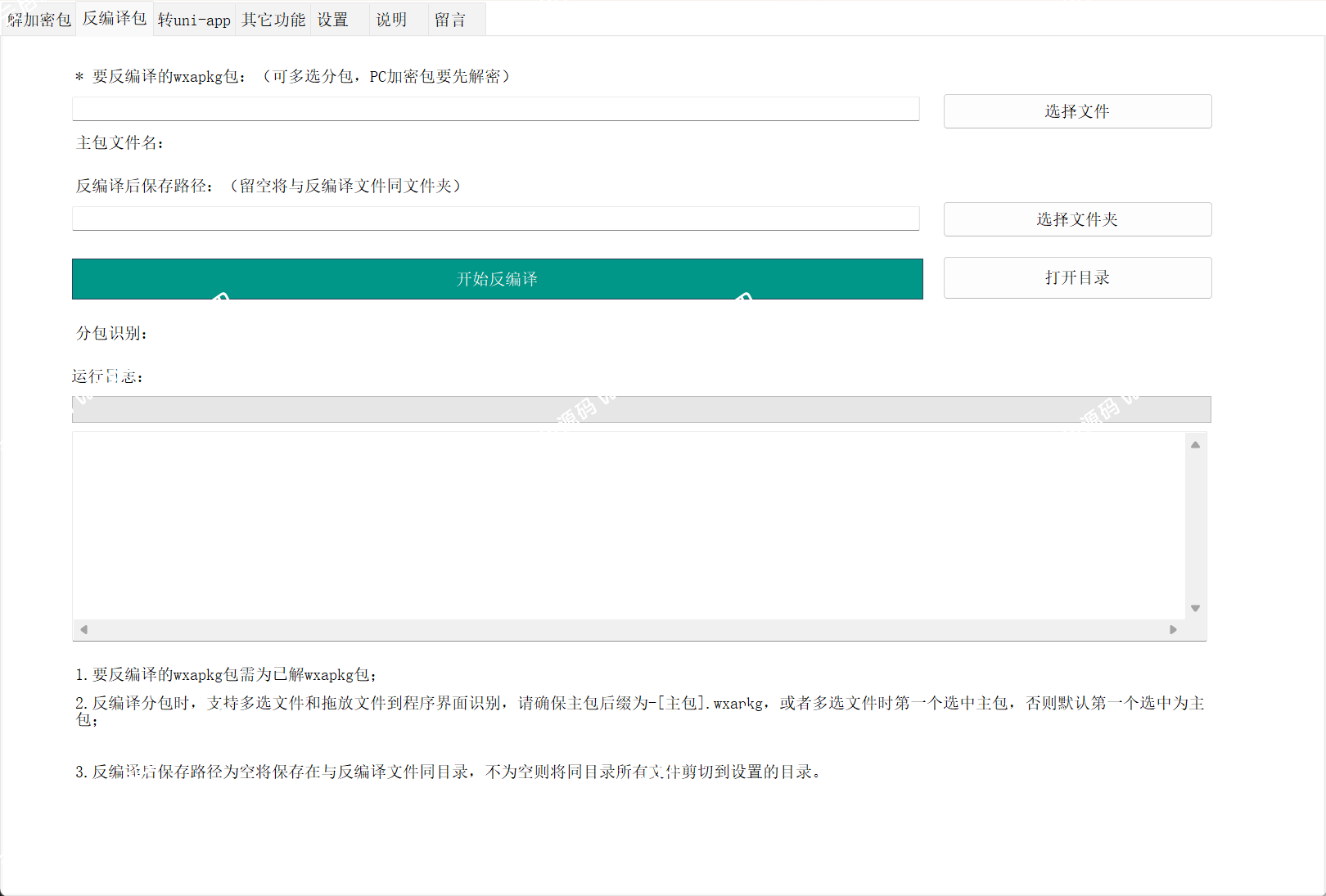Switch to the 解加密包 tab

pos(38,19)
